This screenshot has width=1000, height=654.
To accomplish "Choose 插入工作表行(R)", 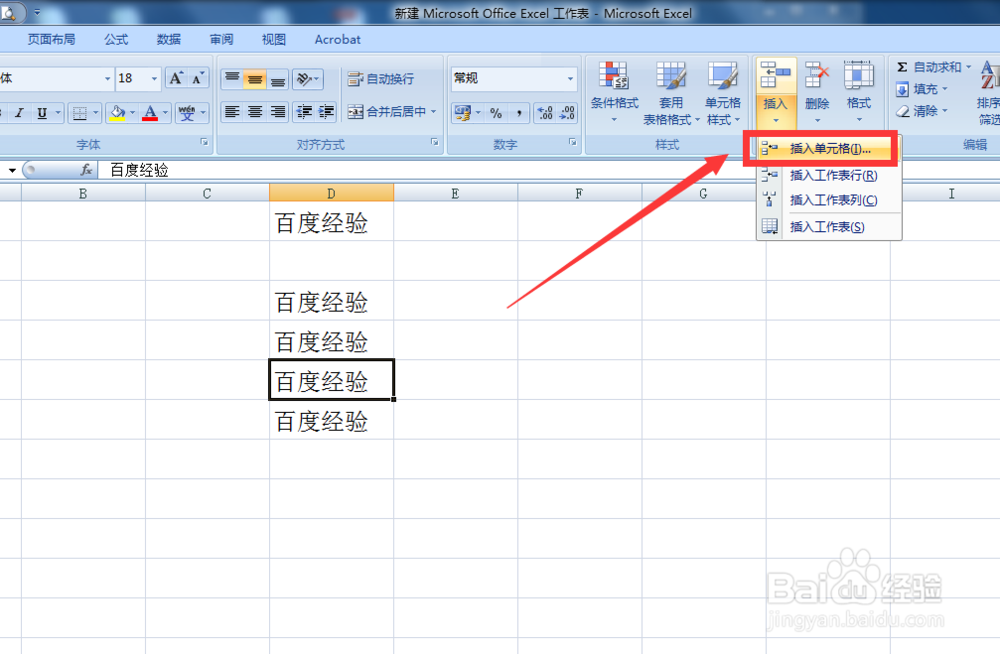I will tap(829, 175).
